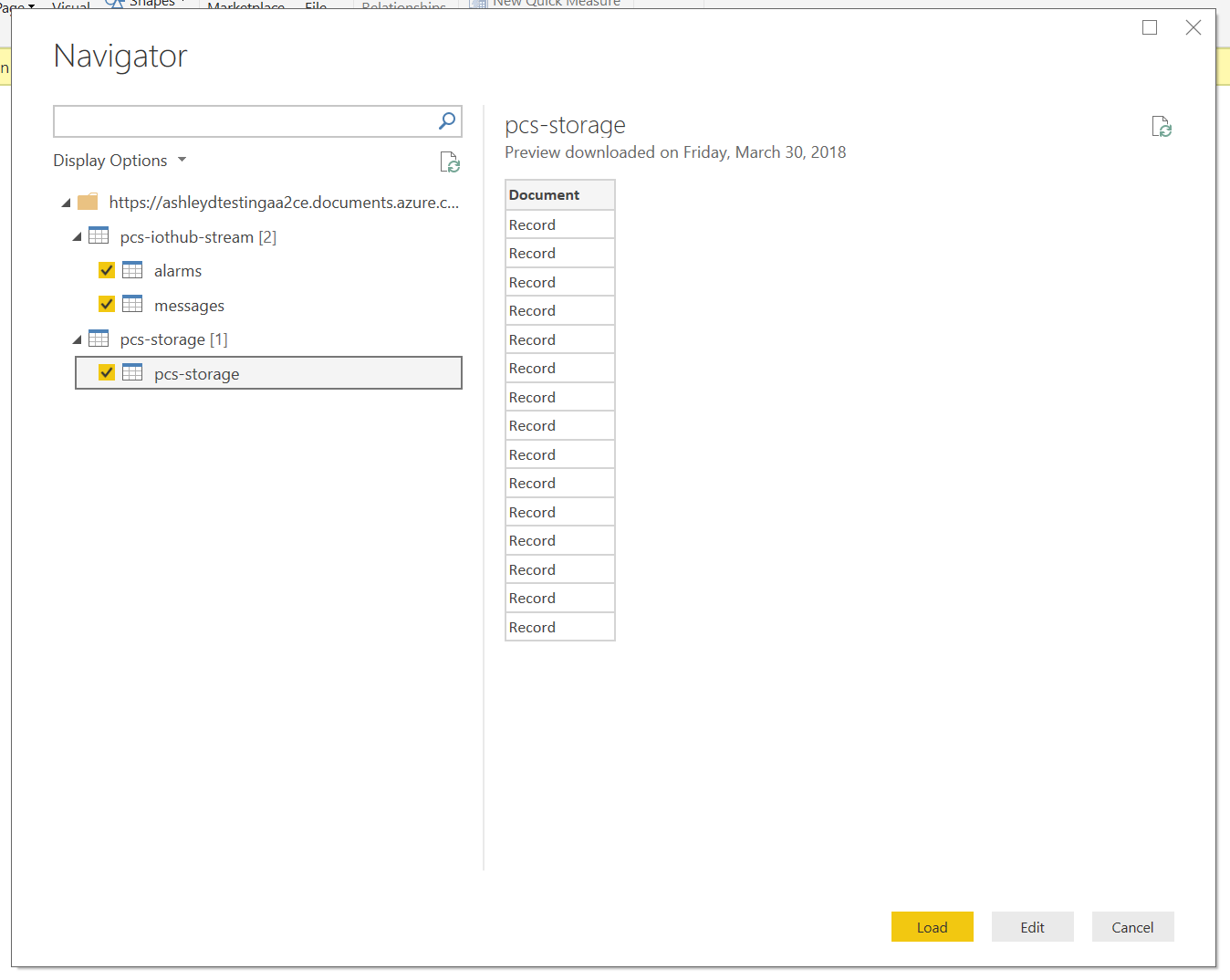Viewport: 1230px width, 980px height.
Task: Click the messages table icon
Action: tap(132, 304)
